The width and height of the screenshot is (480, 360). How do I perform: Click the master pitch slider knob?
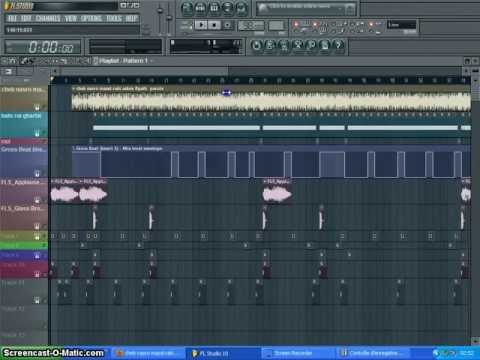pos(169,17)
